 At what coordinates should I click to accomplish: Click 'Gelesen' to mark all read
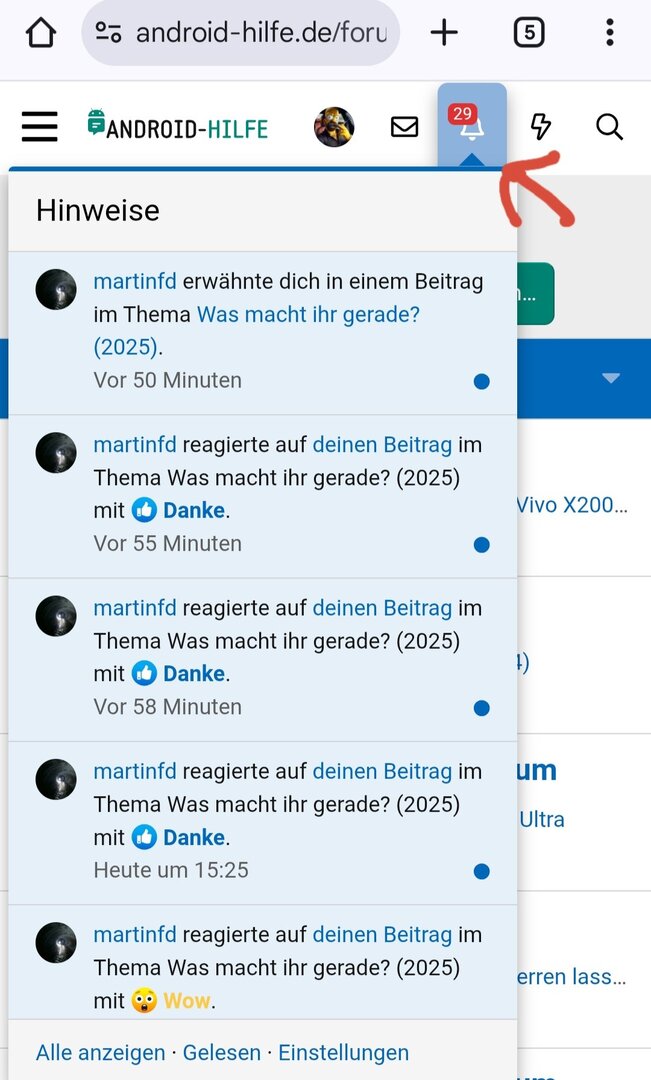(222, 1053)
